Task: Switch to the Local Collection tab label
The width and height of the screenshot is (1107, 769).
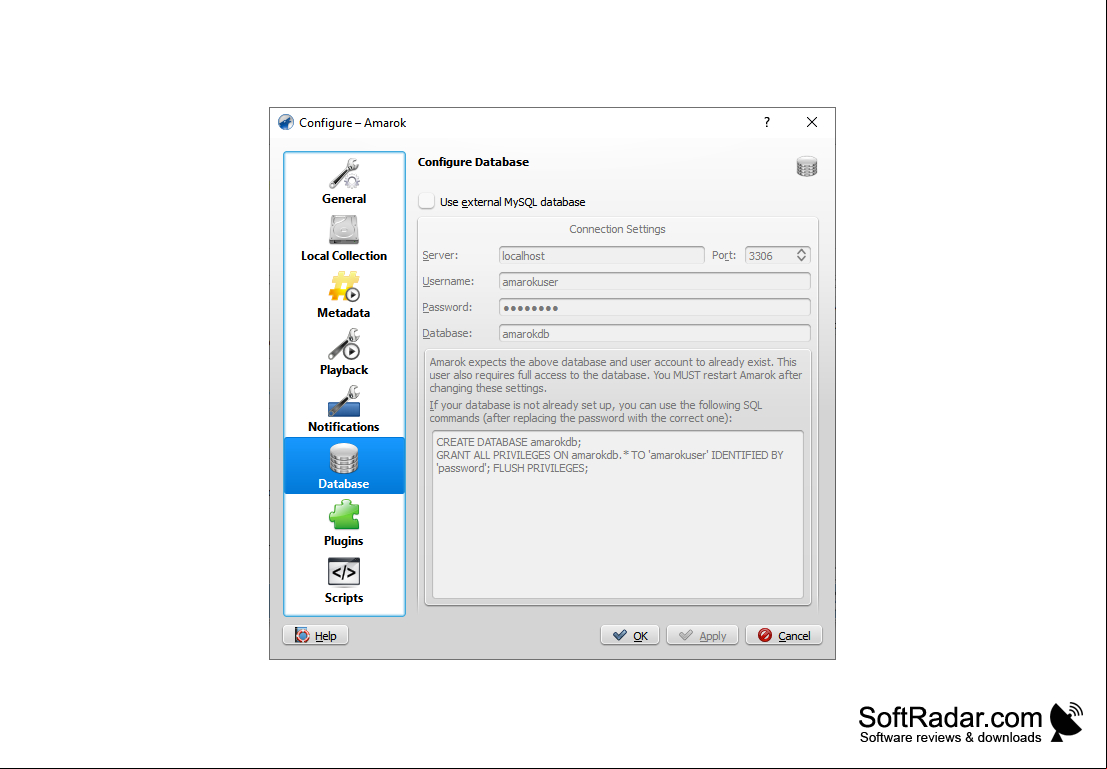Action: click(x=344, y=256)
